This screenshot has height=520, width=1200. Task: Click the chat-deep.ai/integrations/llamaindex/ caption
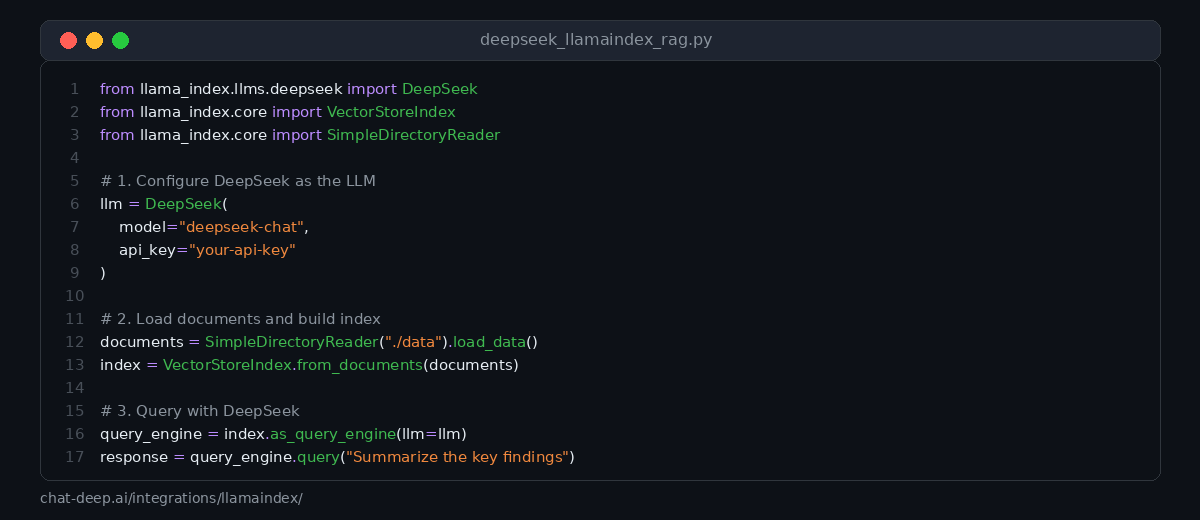pos(171,497)
